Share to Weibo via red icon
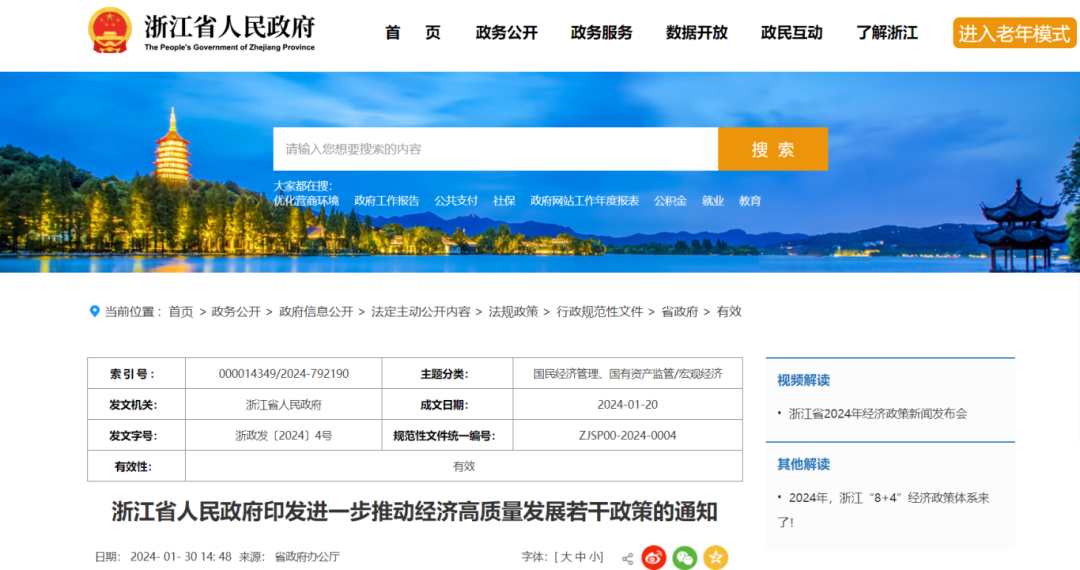This screenshot has height=570, width=1080. [654, 557]
